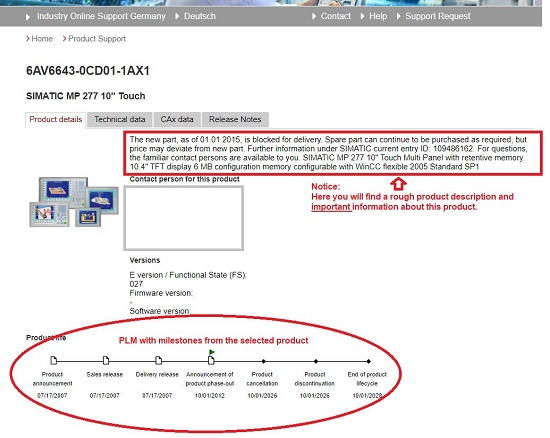Click the SIMATIC panel product image

pyautogui.click(x=74, y=202)
